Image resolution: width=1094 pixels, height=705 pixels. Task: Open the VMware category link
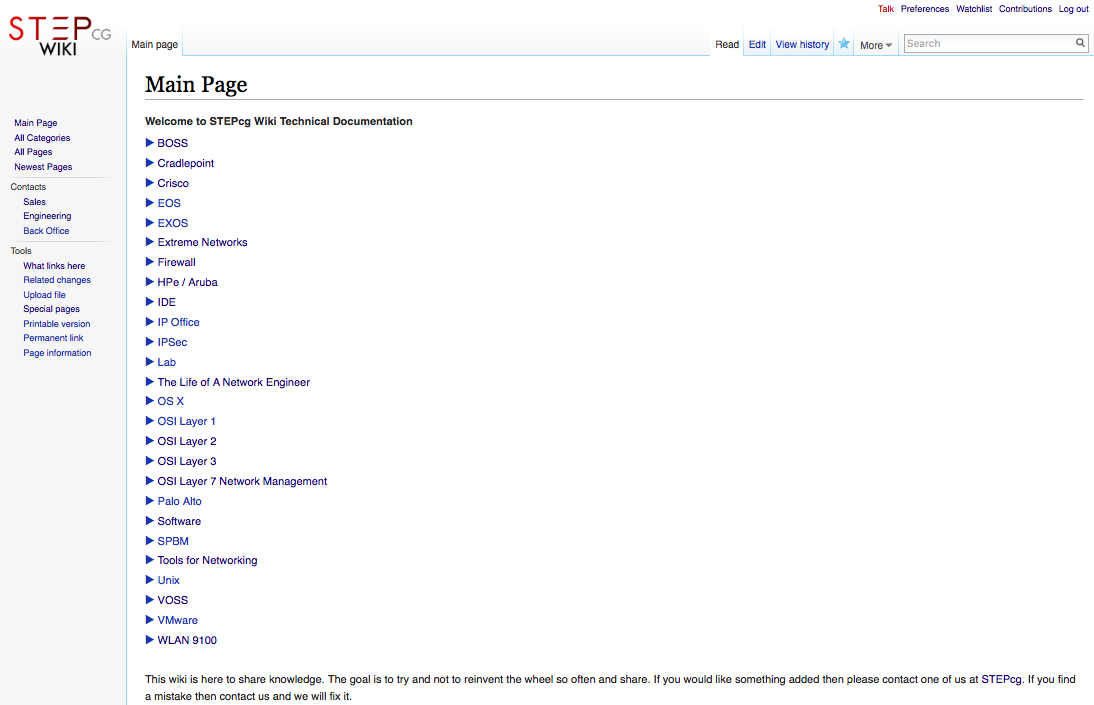coord(177,620)
